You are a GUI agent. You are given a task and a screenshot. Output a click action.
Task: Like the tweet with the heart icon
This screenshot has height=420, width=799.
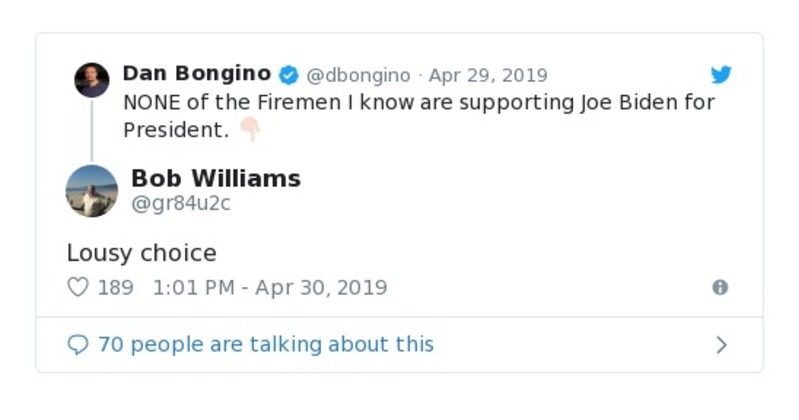click(77, 288)
